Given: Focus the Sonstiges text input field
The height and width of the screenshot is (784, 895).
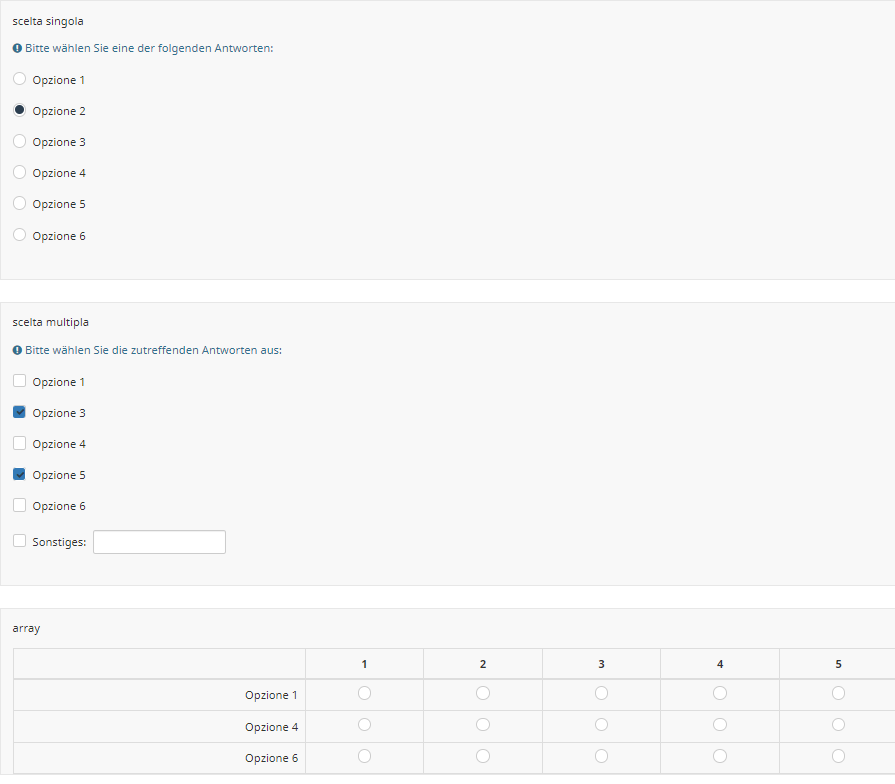Looking at the screenshot, I should [x=159, y=542].
